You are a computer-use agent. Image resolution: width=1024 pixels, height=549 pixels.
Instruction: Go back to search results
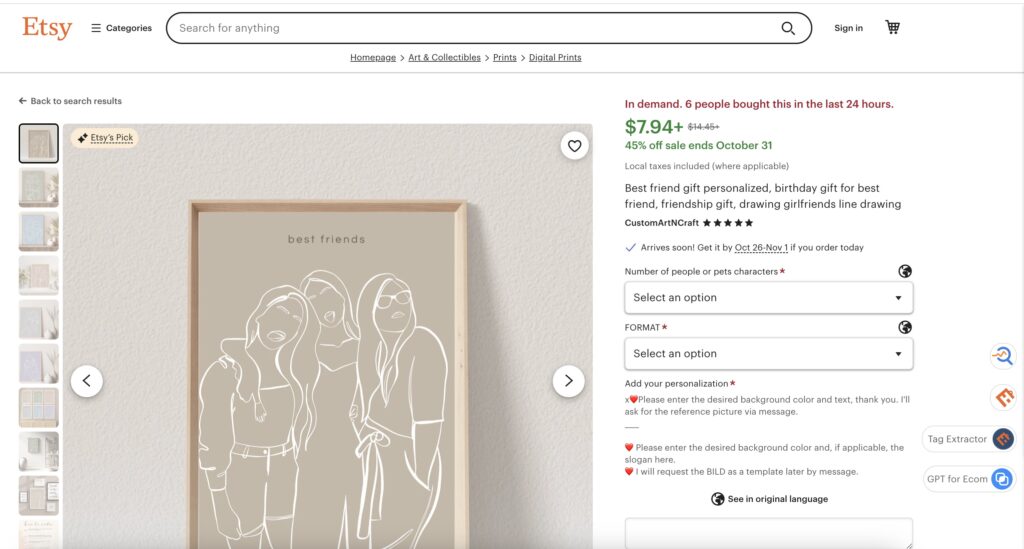pos(70,101)
